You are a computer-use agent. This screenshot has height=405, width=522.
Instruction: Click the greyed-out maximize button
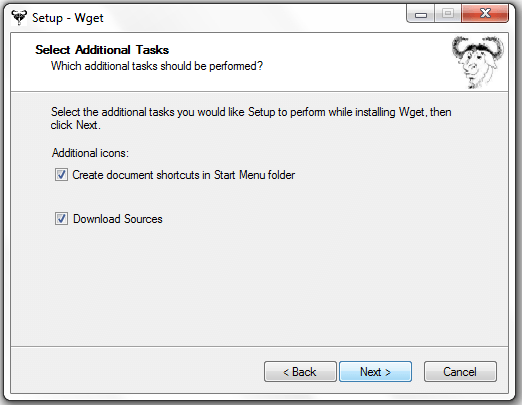448,14
